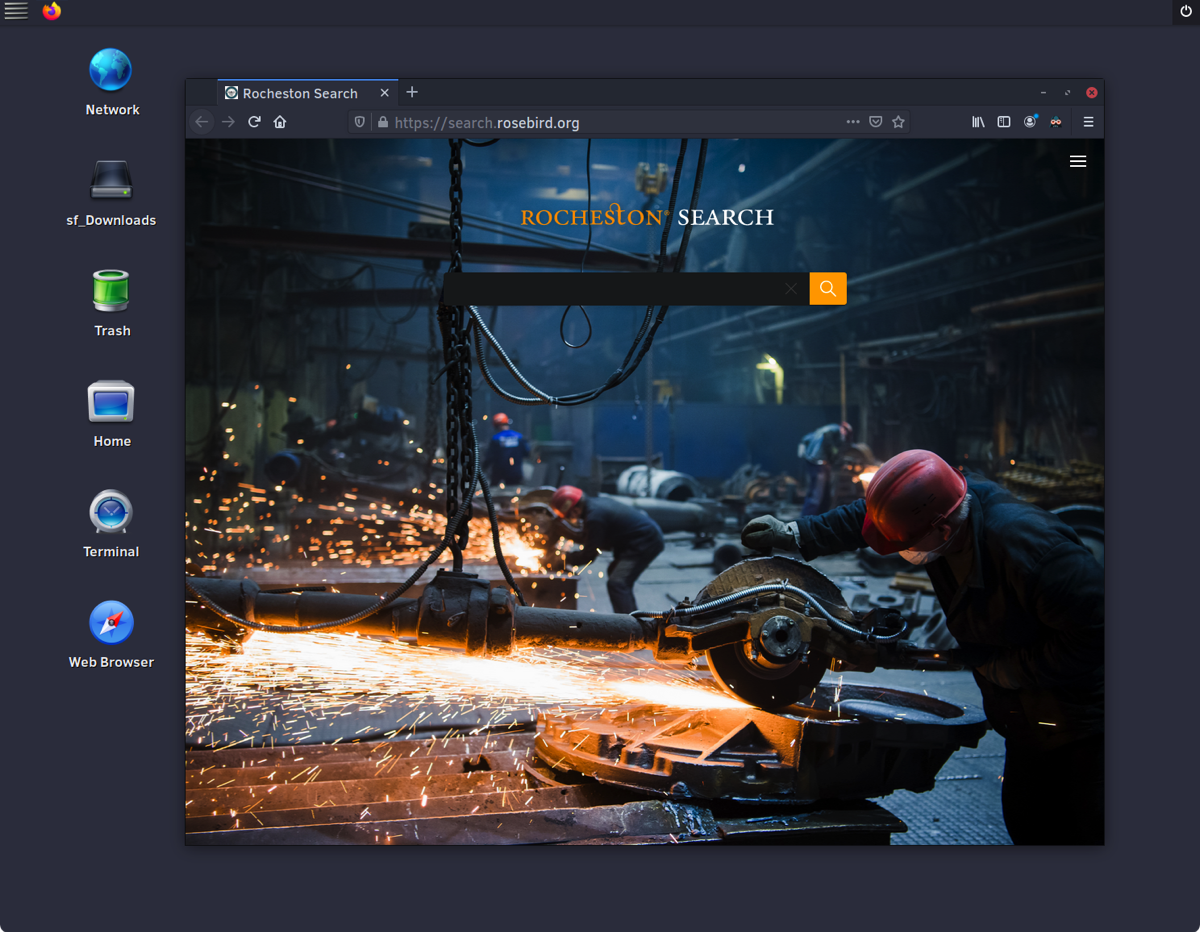The height and width of the screenshot is (932, 1200).
Task: Open the system applications menu
Action: tap(16, 11)
